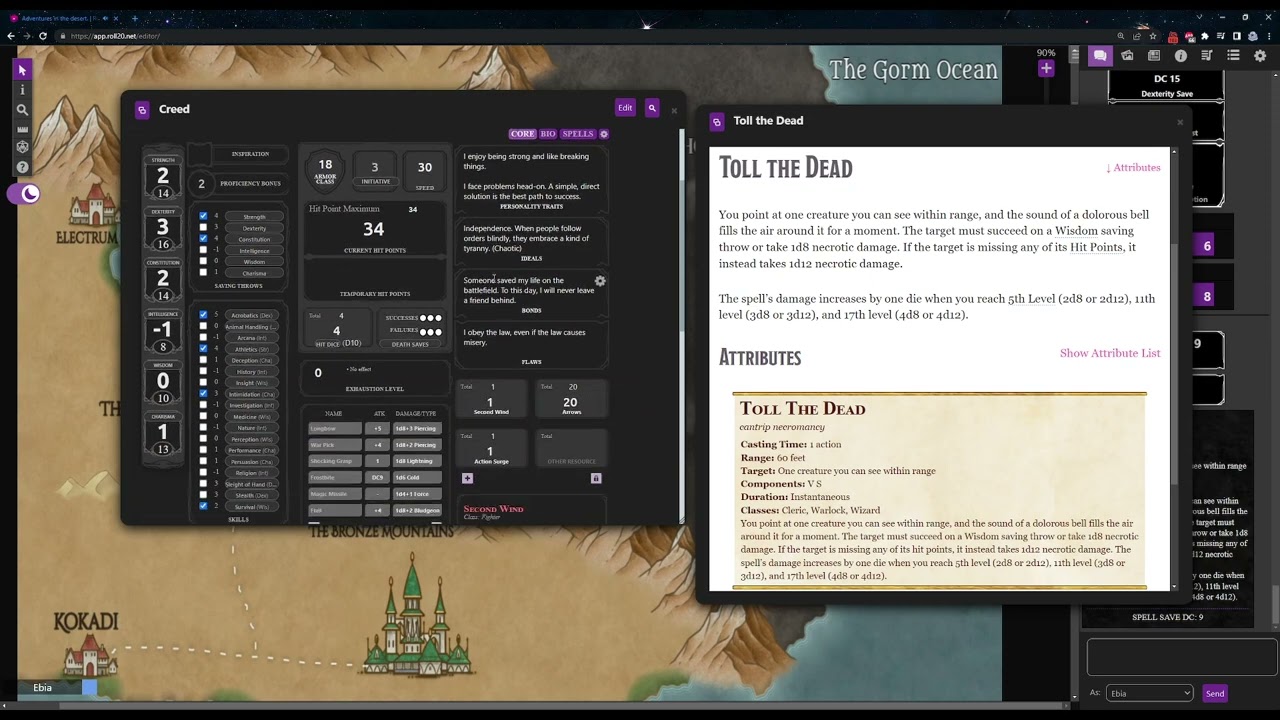Open the Settings gear tab in sidebar
This screenshot has width=1280, height=720.
click(x=1260, y=56)
